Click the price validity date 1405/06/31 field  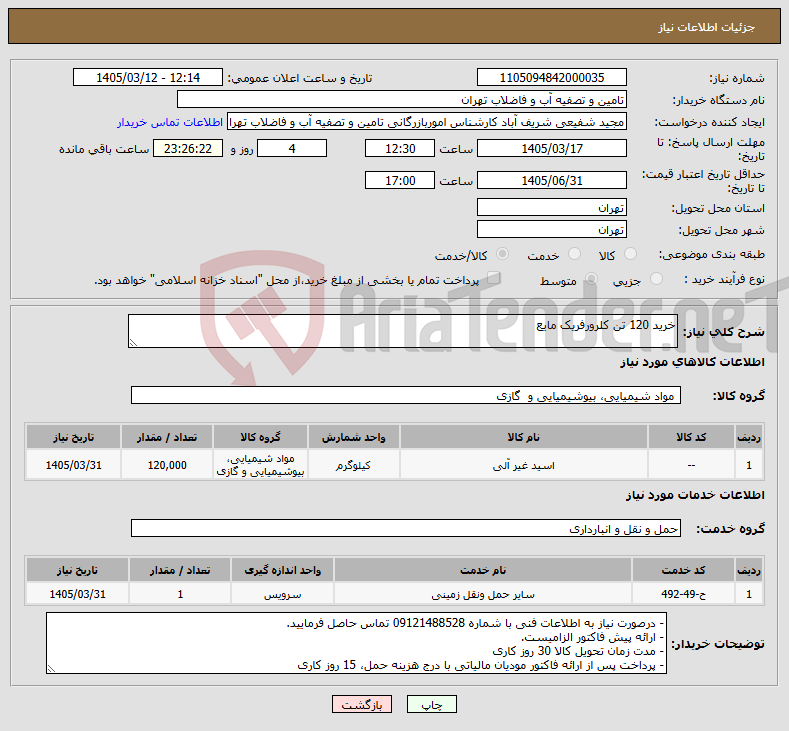click(551, 181)
